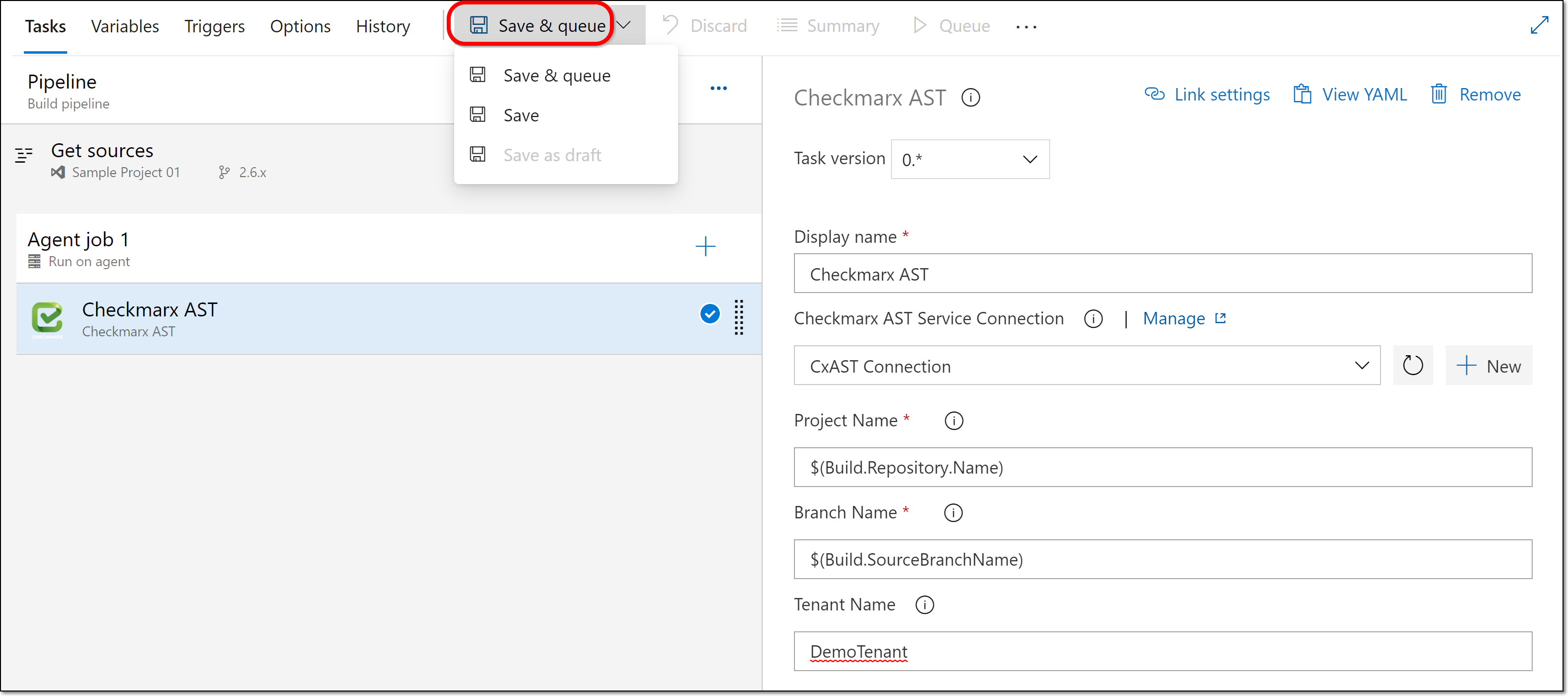Toggle full screen with expand arrow icon
The width and height of the screenshot is (1568, 696).
(x=1539, y=25)
